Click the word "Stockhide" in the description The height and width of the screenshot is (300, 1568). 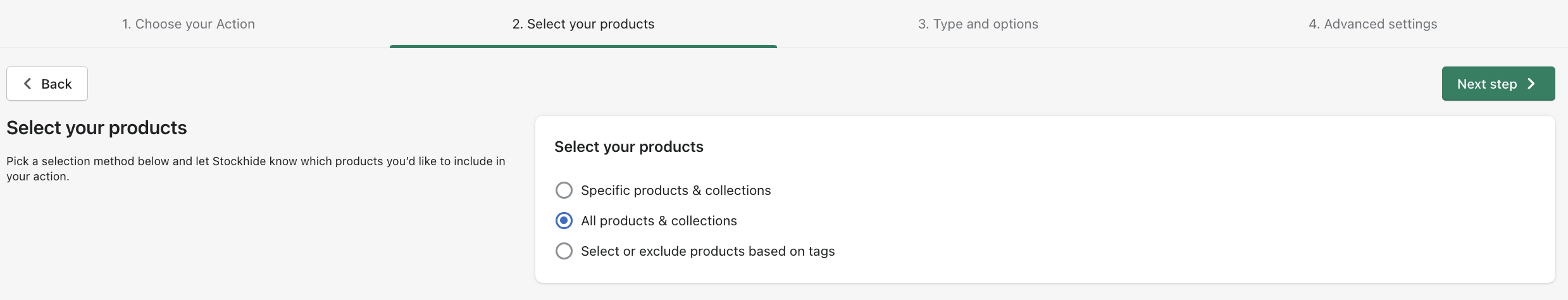[x=239, y=161]
